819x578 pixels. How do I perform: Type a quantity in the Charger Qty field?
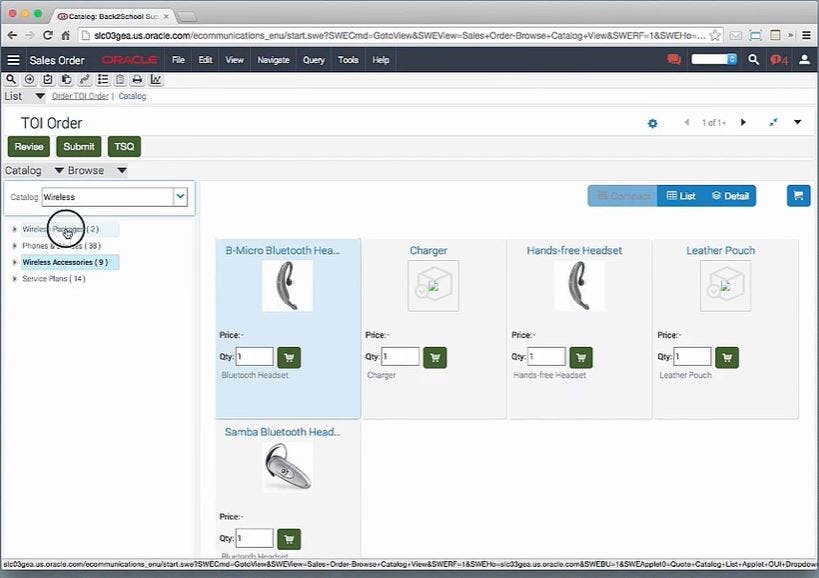click(398, 356)
